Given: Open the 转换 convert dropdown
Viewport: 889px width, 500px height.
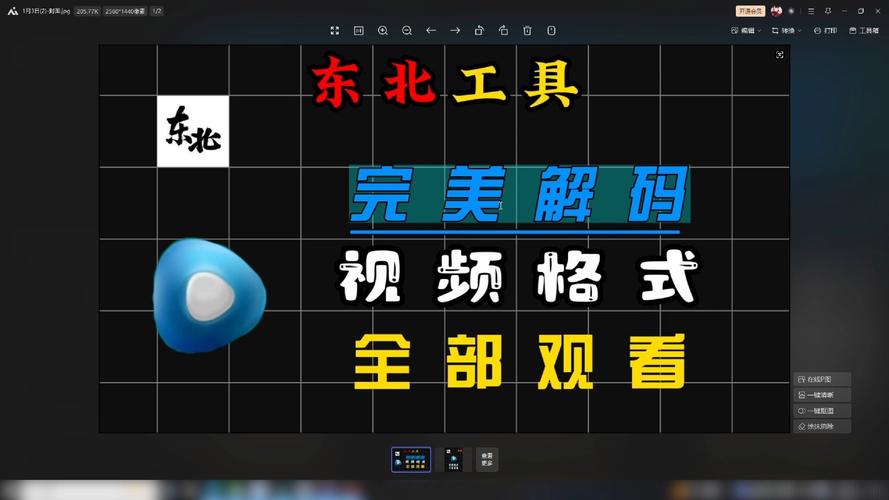Looking at the screenshot, I should (786, 31).
